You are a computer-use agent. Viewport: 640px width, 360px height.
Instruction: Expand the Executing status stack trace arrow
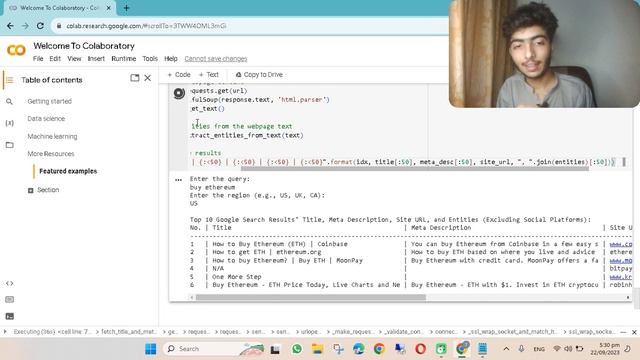pyautogui.click(x=5, y=332)
